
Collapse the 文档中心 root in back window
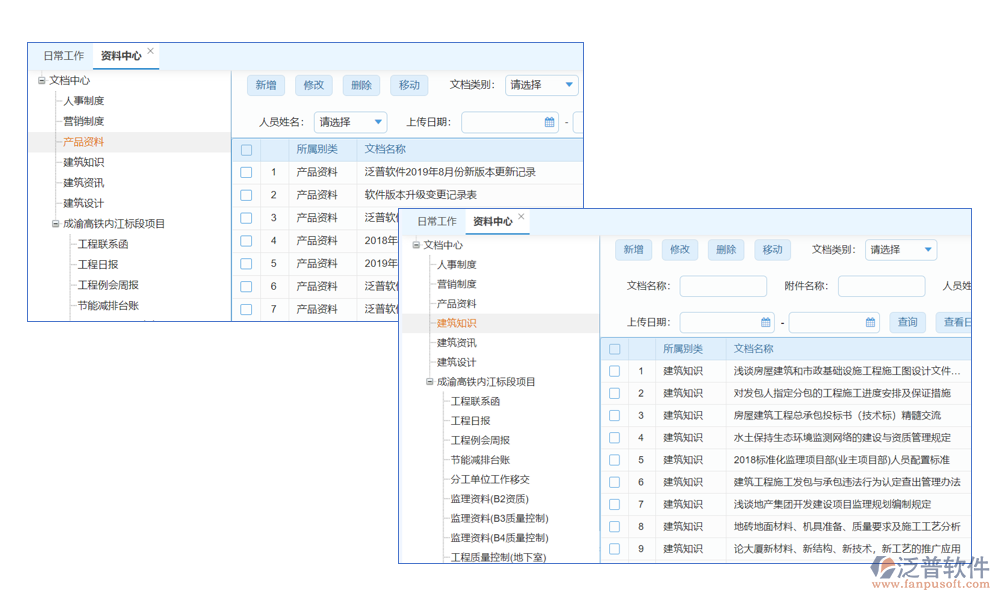coord(41,81)
